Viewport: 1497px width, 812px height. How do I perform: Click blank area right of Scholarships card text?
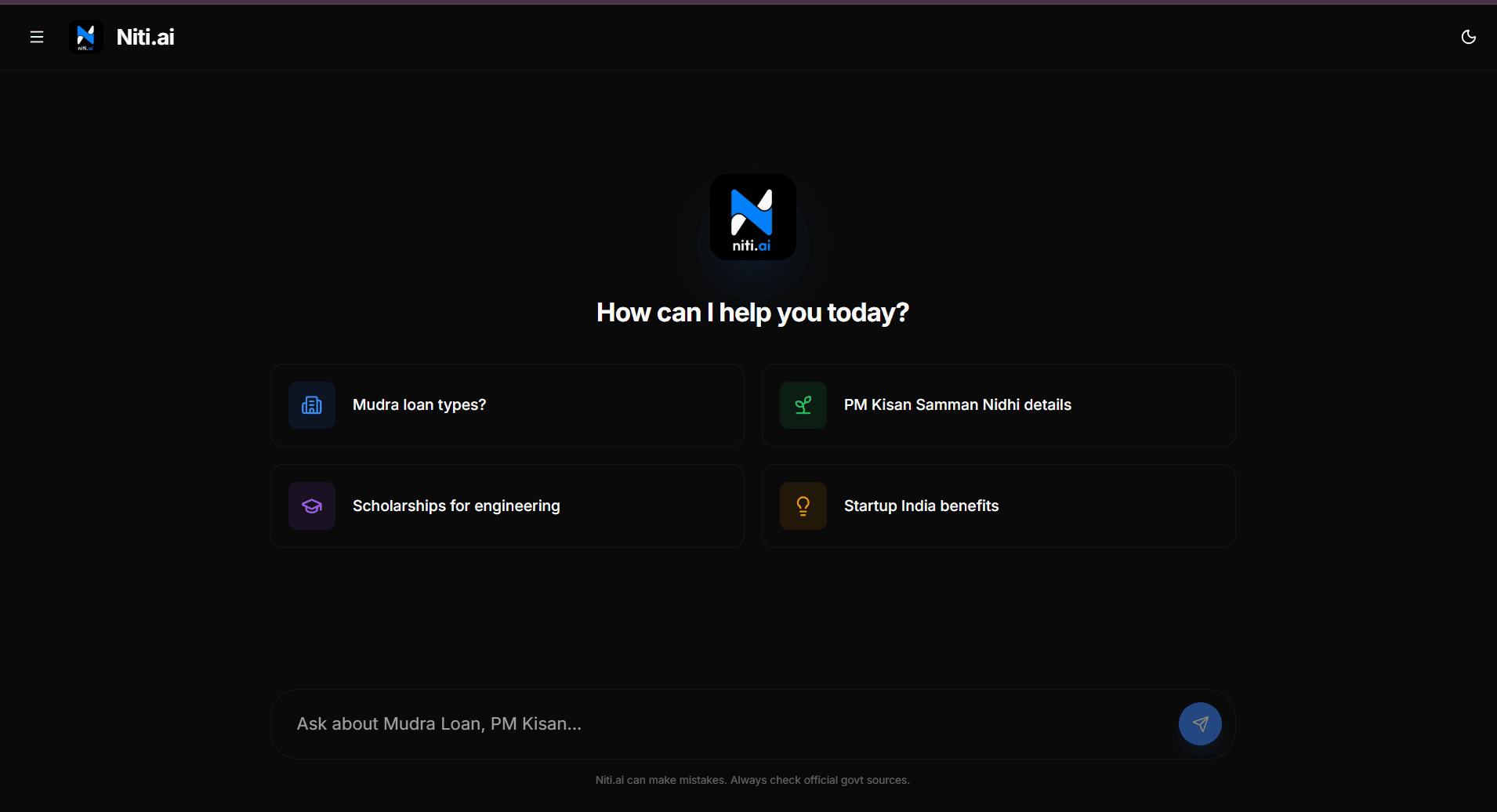click(651, 506)
